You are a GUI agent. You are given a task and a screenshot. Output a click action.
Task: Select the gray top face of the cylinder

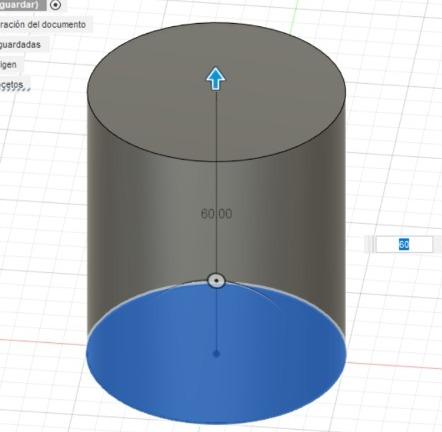216,92
